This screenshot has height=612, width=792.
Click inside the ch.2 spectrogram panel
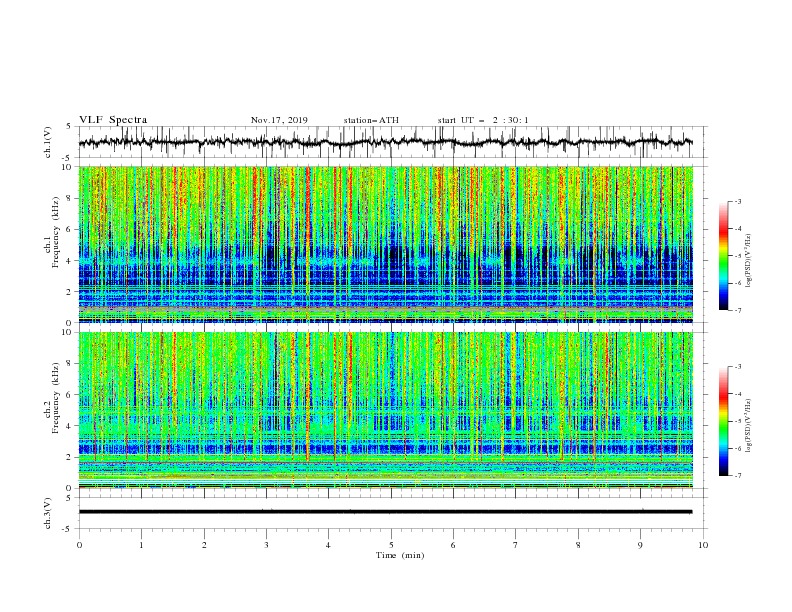pos(386,410)
